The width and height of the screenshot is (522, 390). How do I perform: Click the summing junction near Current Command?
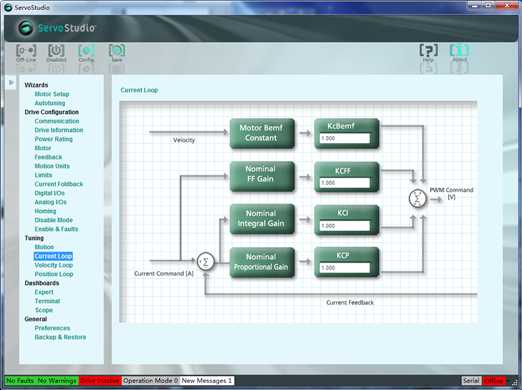tap(205, 262)
